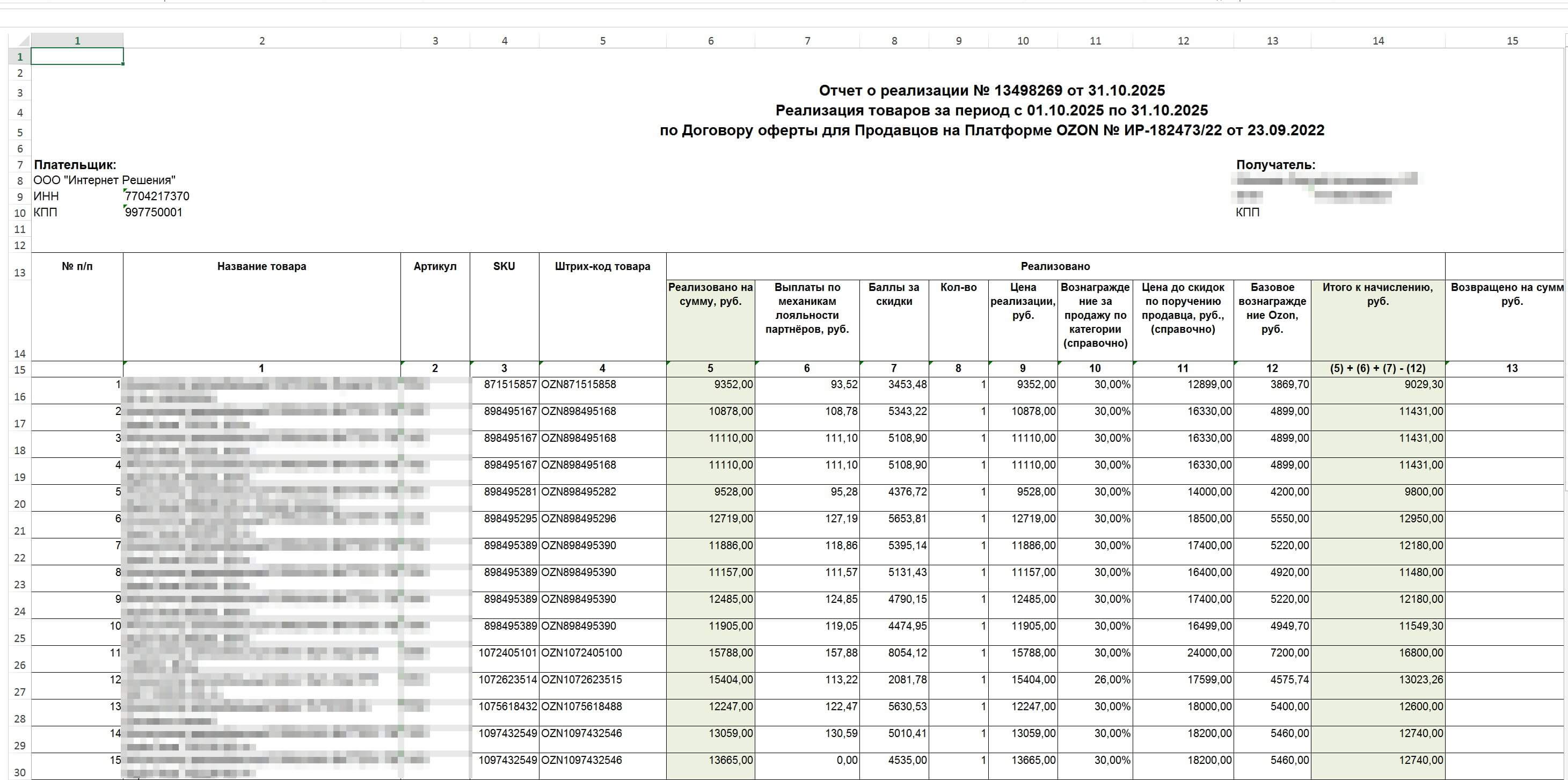The image size is (1568, 780).
Task: Select column header 6
Action: [710, 41]
